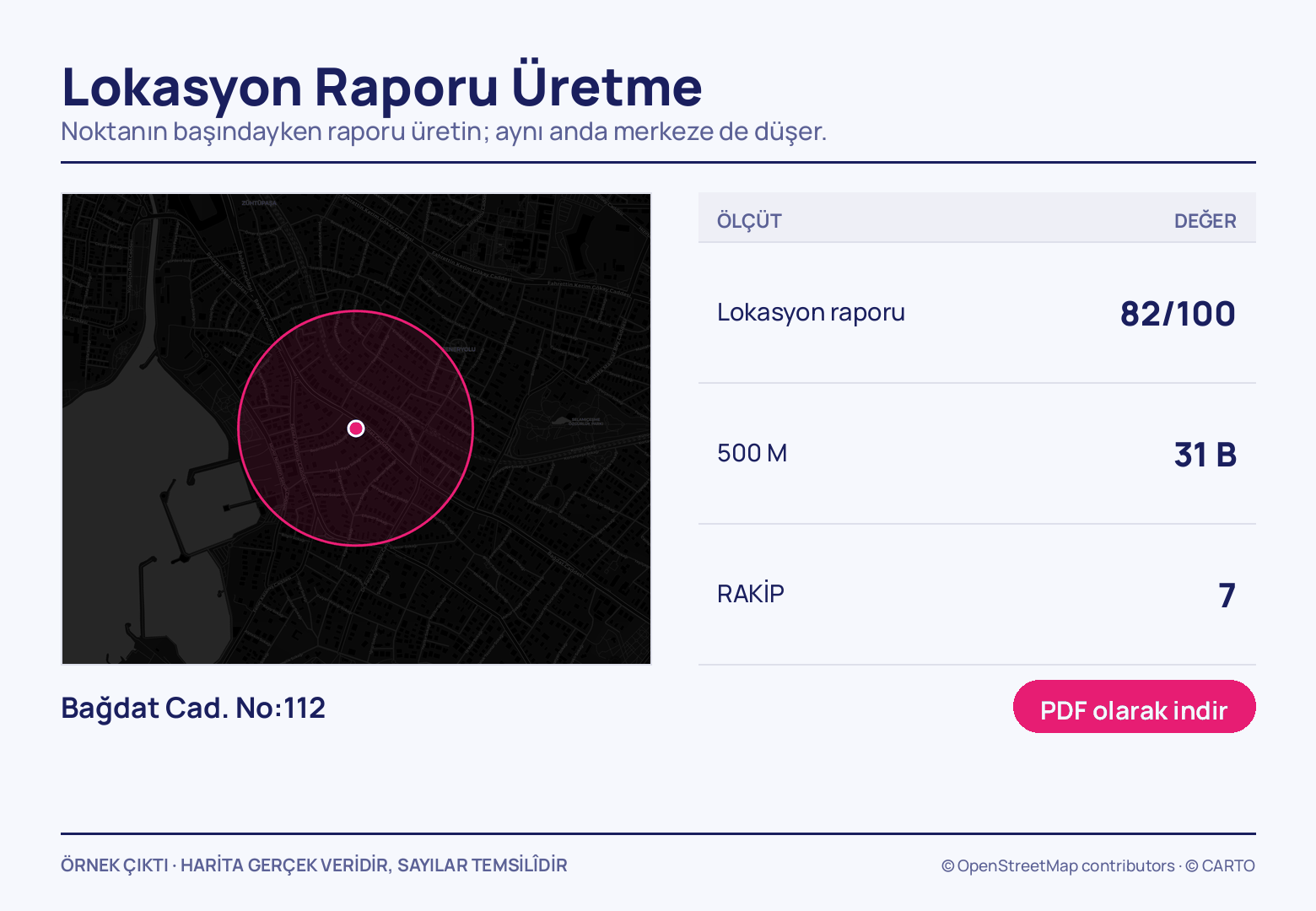Image resolution: width=1316 pixels, height=911 pixels.
Task: Click the subtitle starting with Noktanın başındayken
Action: (x=444, y=132)
